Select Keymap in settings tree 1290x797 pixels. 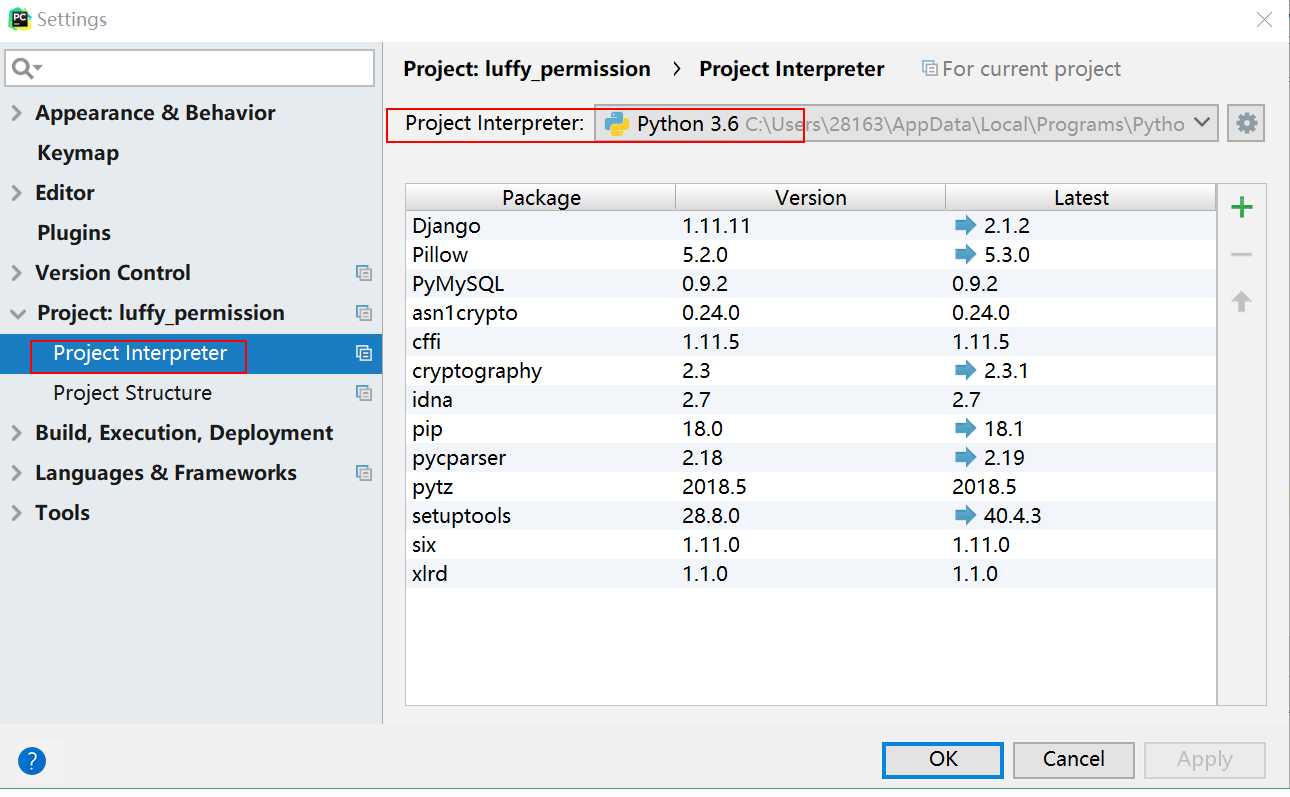[78, 153]
